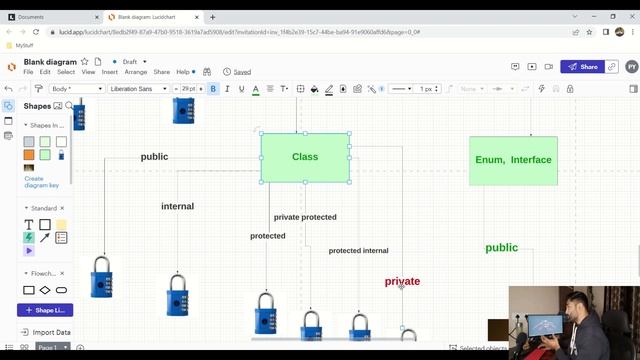Select the Enum, Interface box
Image resolution: width=640 pixels, height=360 pixels.
[513, 161]
